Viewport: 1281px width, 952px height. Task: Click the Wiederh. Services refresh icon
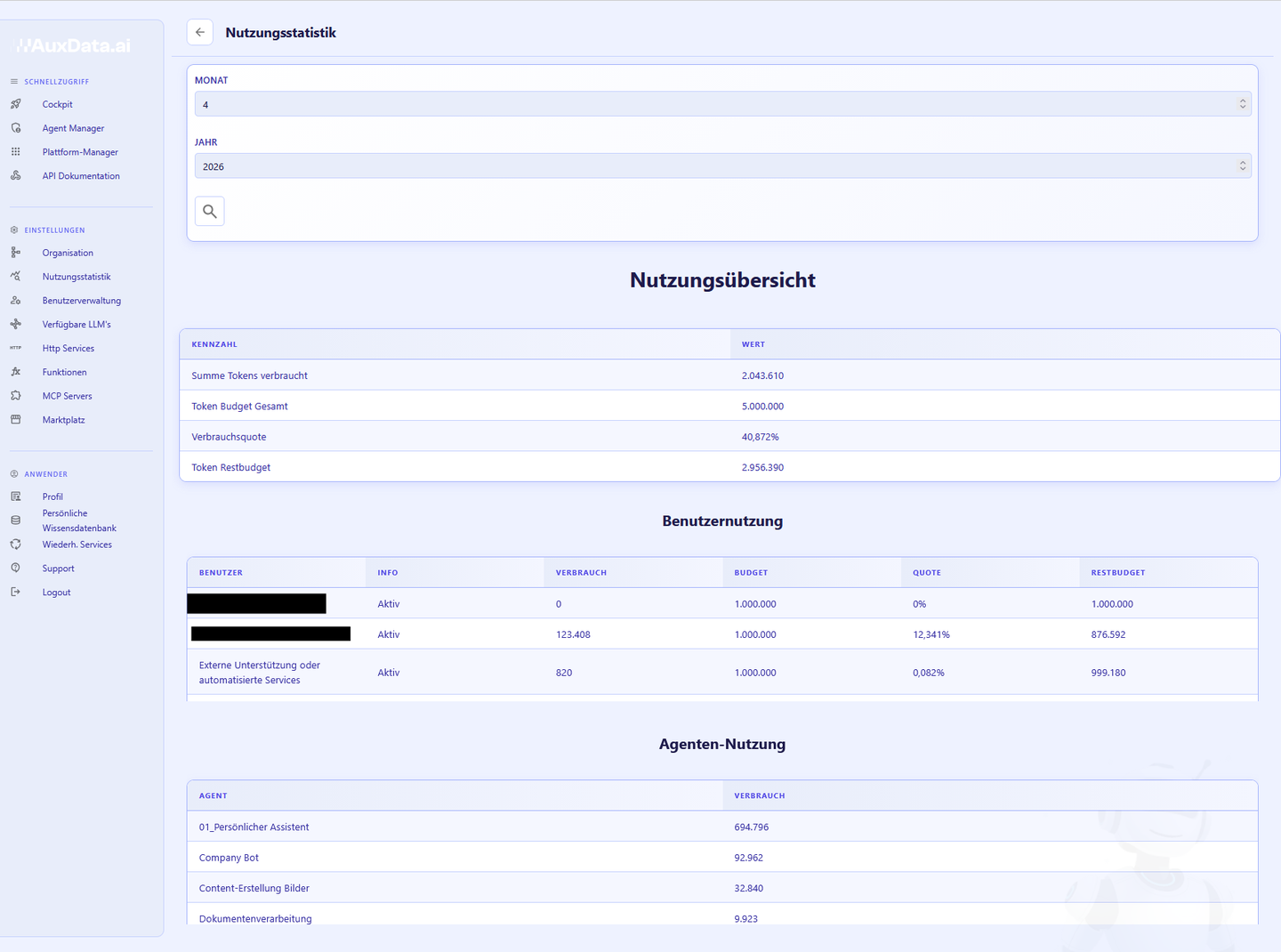click(x=15, y=545)
